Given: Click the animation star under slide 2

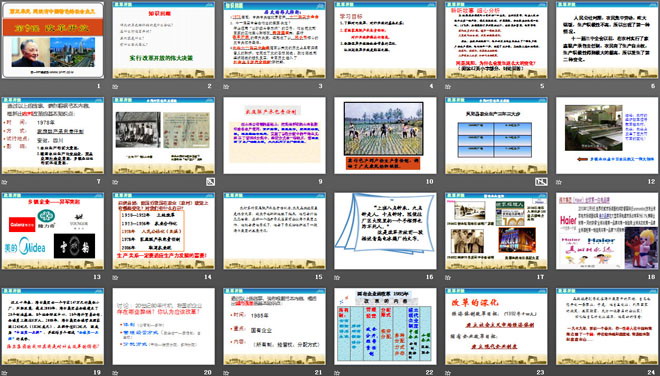Looking at the screenshot, I should pos(115,87).
